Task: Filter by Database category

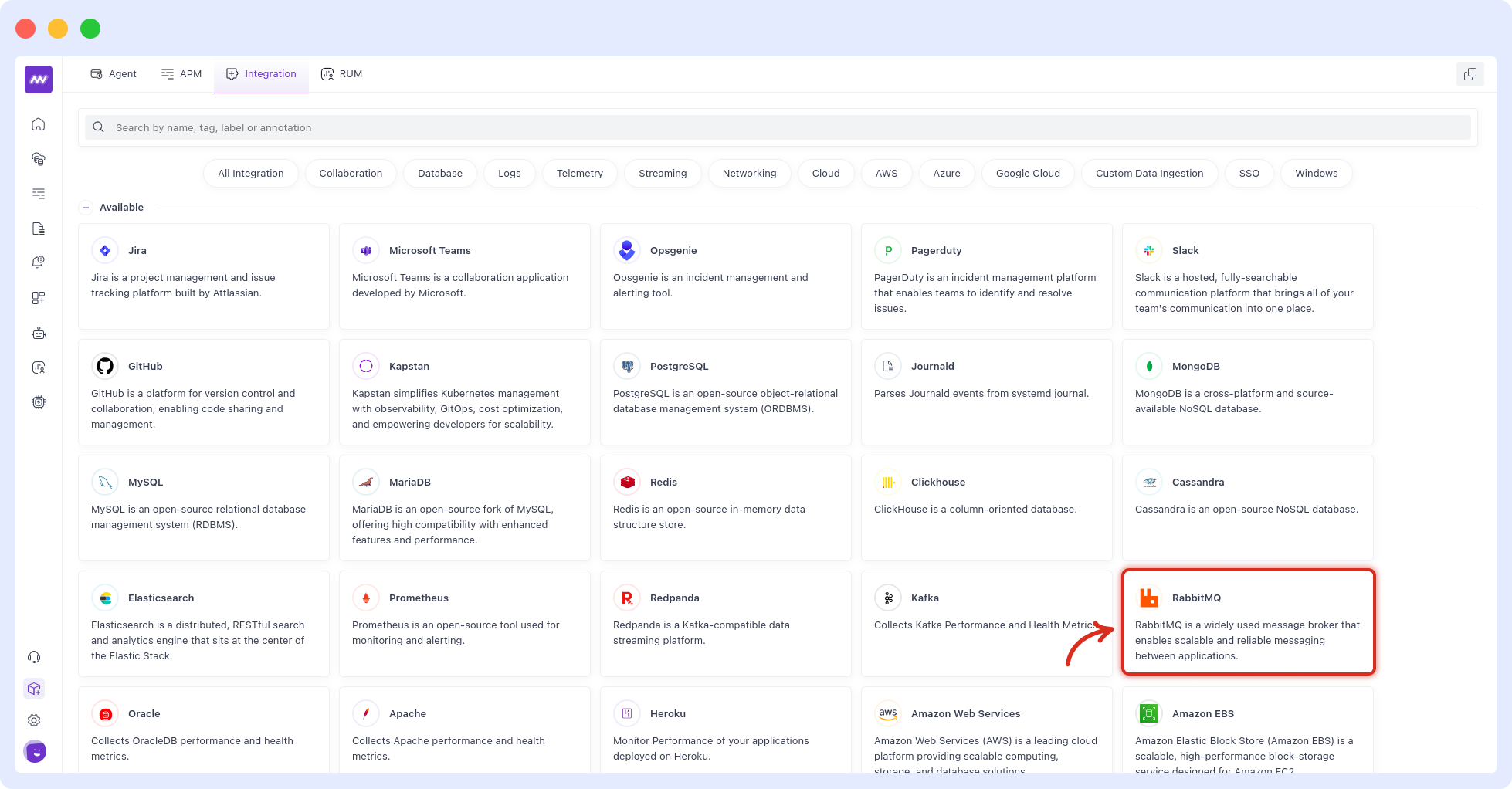Action: pos(439,174)
